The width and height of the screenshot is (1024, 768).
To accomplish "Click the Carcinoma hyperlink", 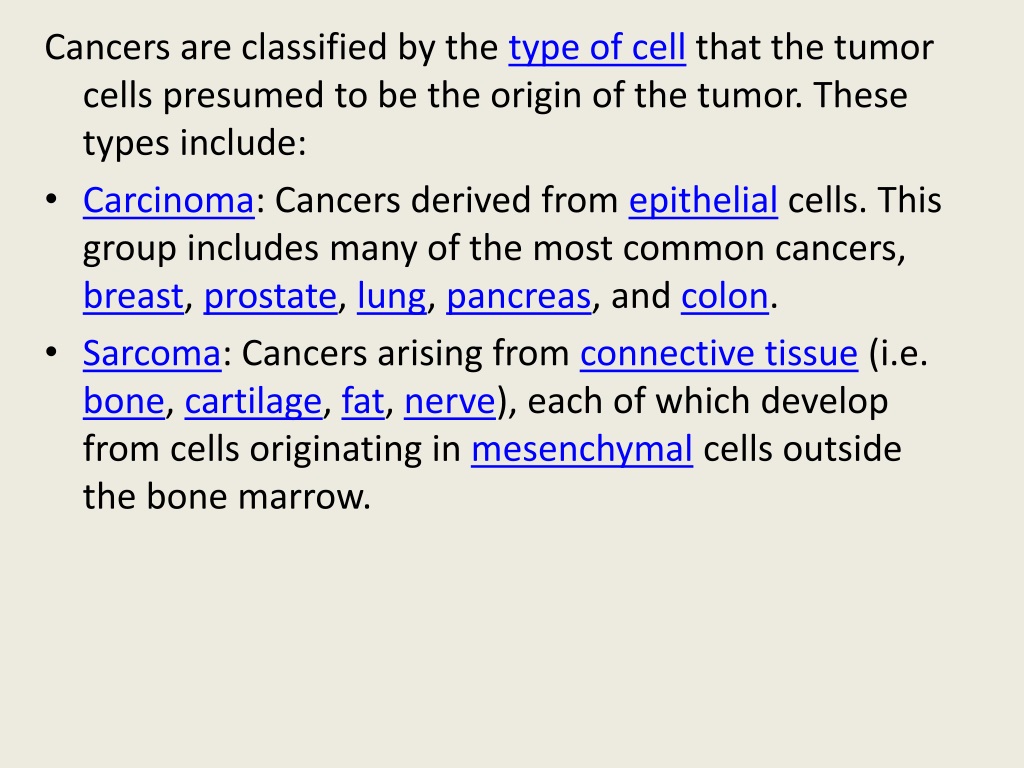I will click(168, 200).
